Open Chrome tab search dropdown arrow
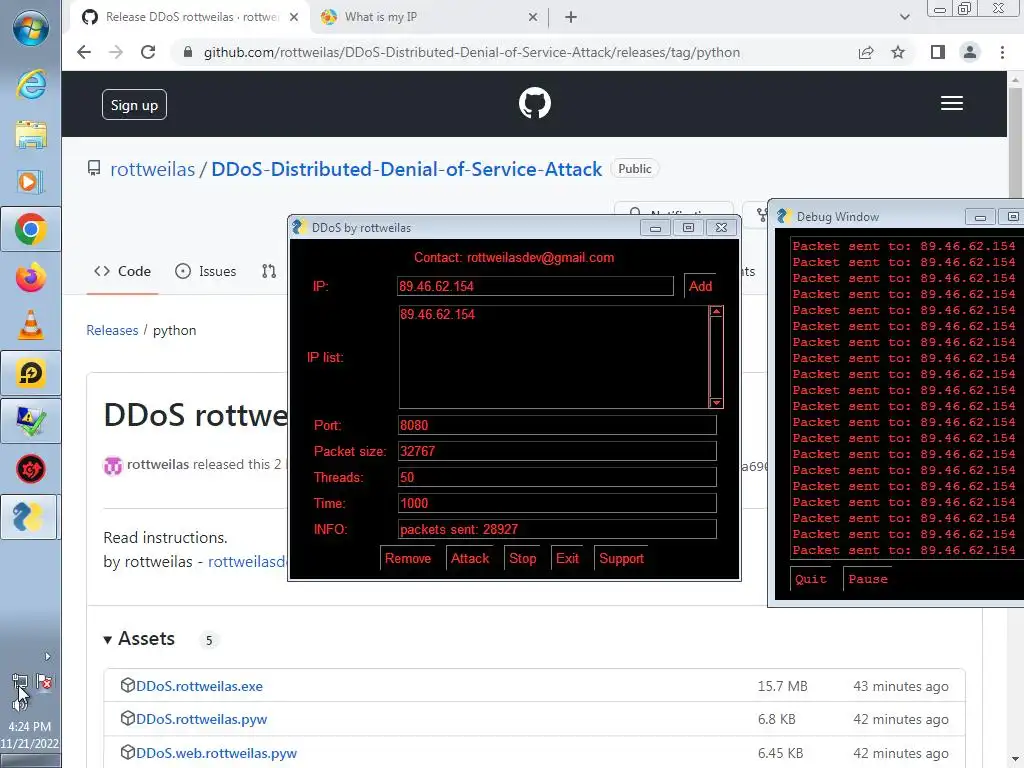The width and height of the screenshot is (1024, 768). pyautogui.click(x=904, y=17)
